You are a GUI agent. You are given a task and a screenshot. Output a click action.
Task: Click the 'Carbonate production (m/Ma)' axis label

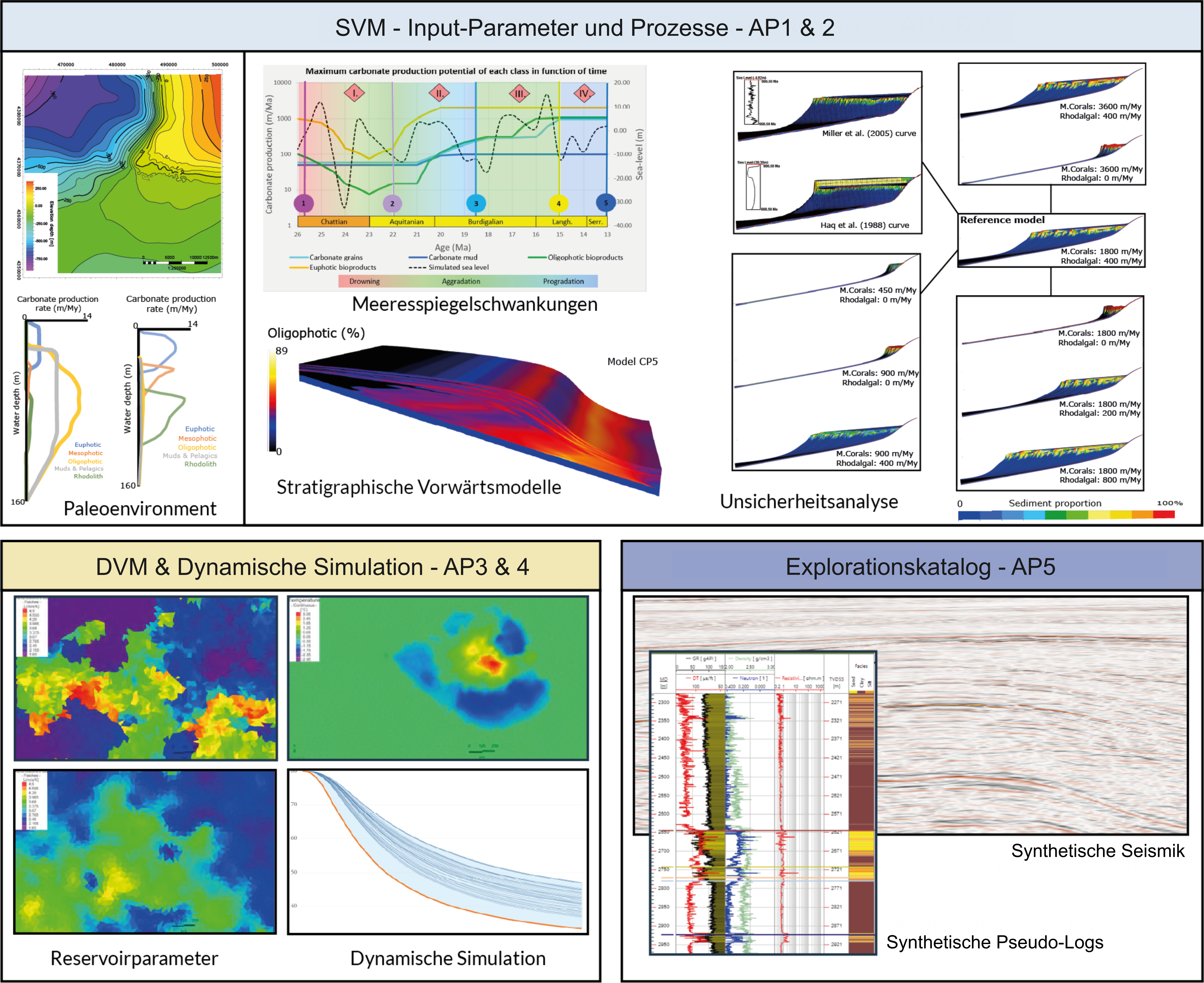pos(269,154)
